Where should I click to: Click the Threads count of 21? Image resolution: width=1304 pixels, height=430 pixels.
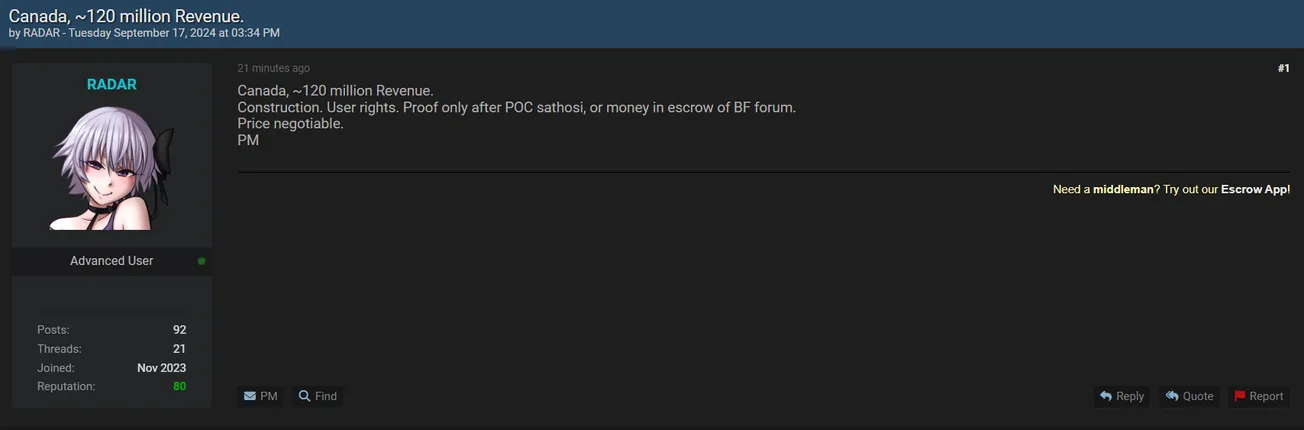click(179, 349)
